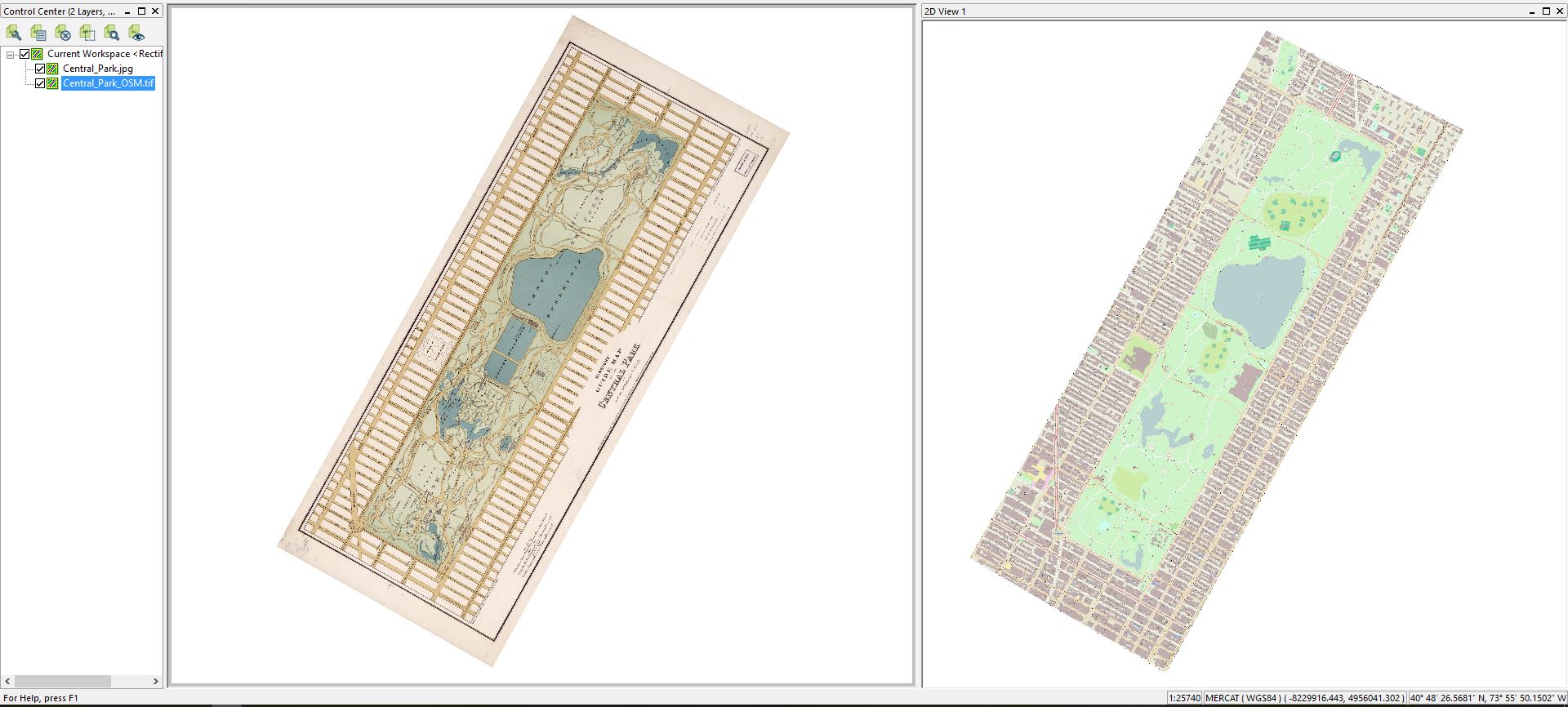Screen dimensions: 1568x707
Task: Hide the Central_Park.jpg layer
Action: pyautogui.click(x=40, y=69)
